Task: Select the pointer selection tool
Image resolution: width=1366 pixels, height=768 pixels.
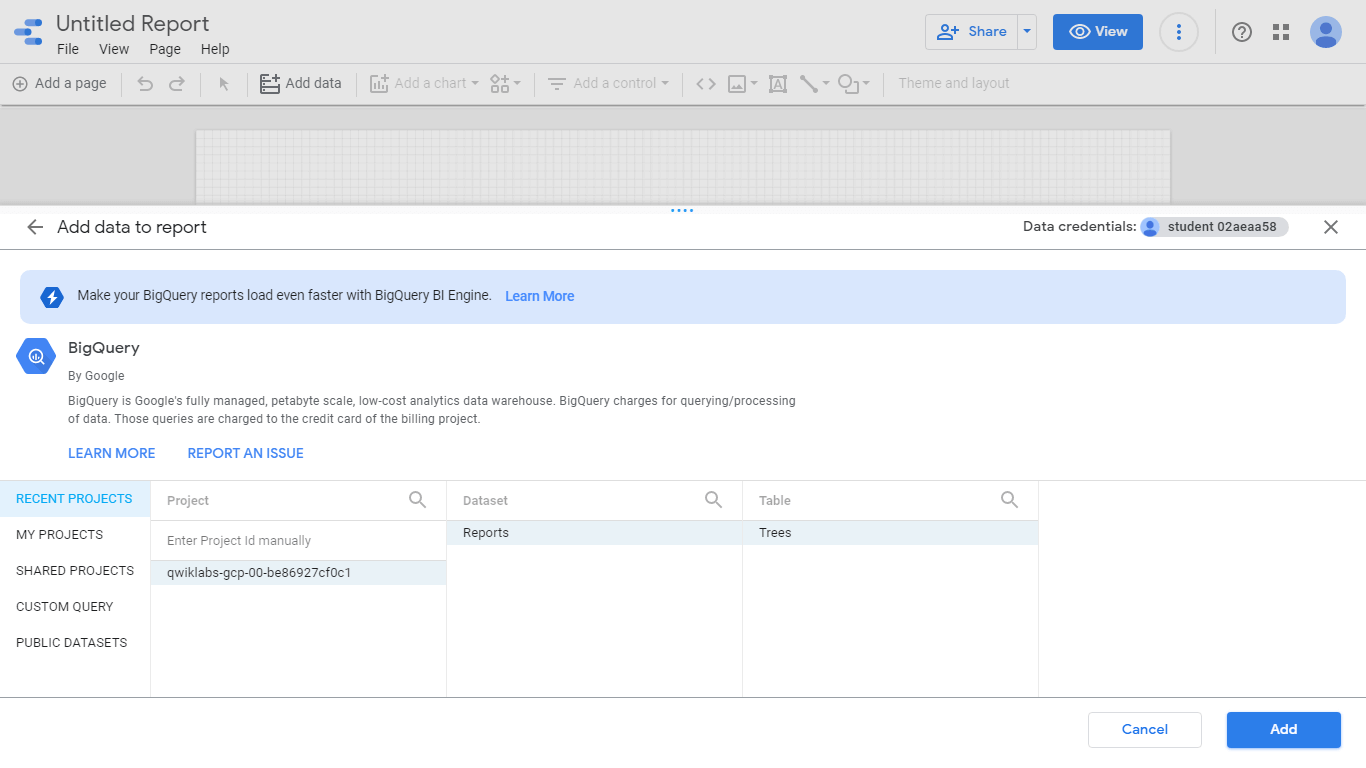Action: (224, 84)
